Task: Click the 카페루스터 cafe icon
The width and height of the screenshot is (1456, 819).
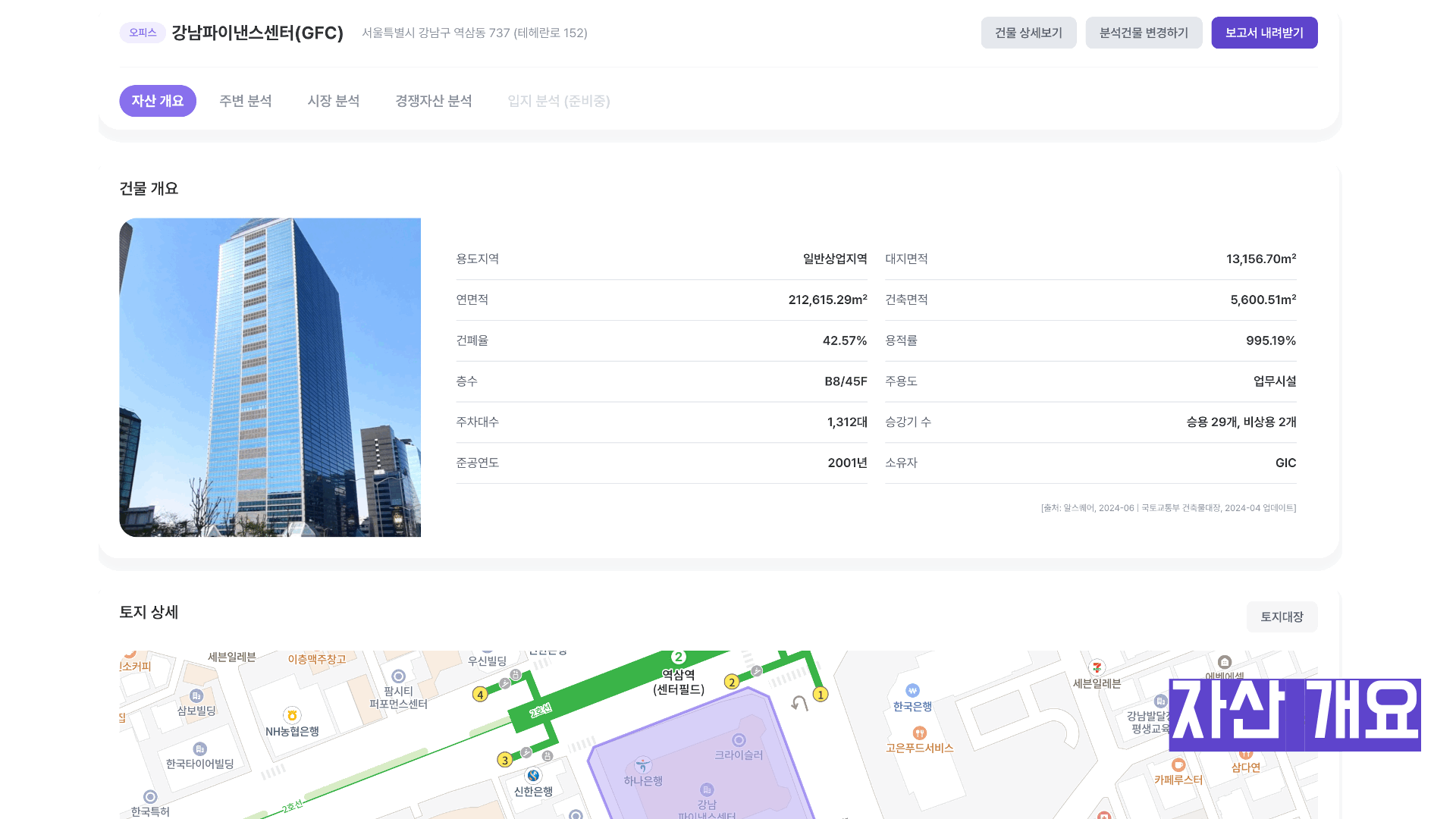Action: coord(1178,765)
